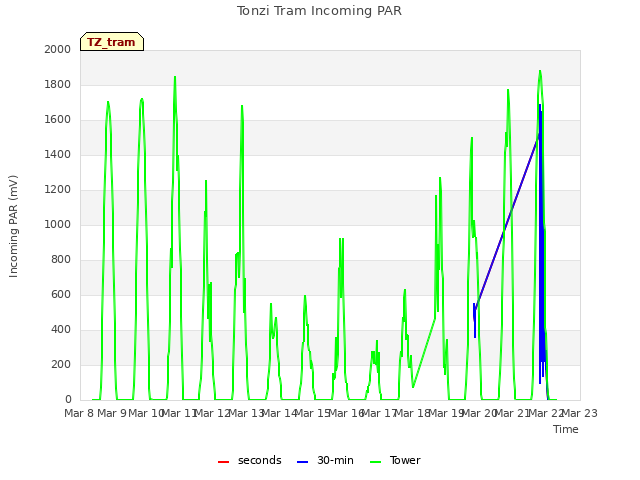
Task: Click the 0 y-axis tick label
Action: [x=68, y=399]
